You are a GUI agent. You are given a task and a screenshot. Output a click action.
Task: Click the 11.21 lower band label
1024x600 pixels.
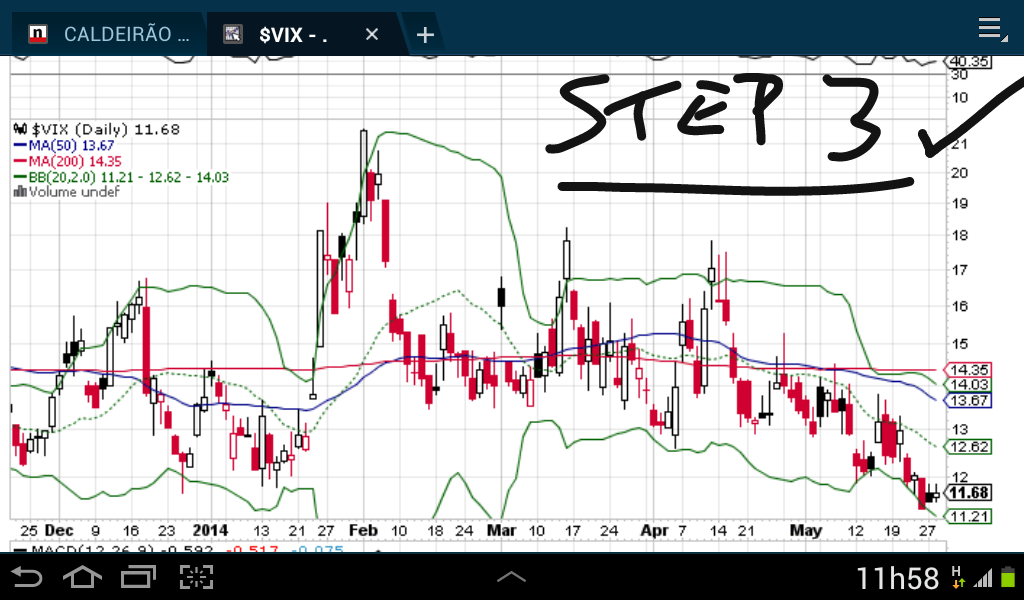point(968,517)
